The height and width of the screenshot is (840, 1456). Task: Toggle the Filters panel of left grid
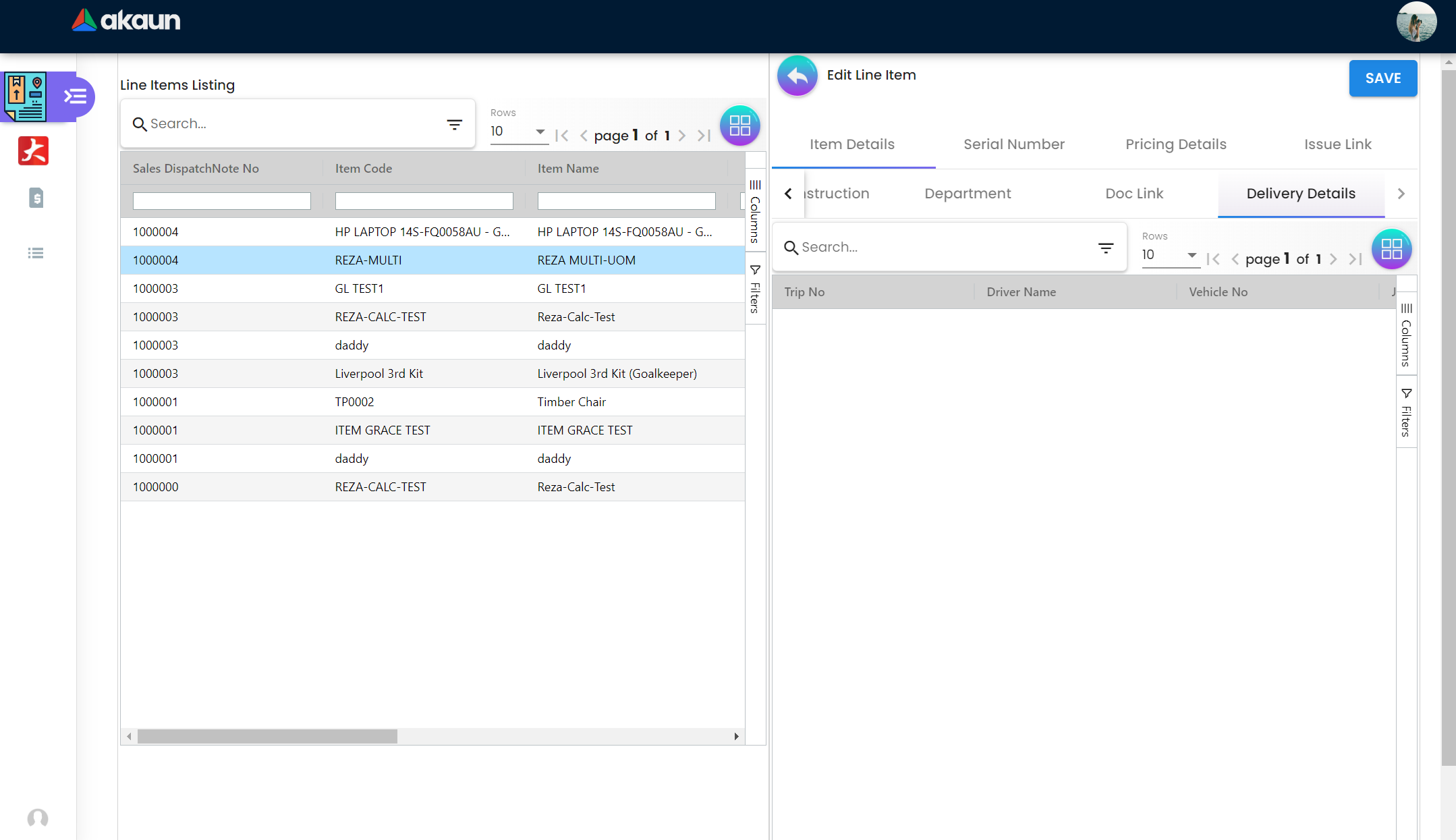tap(755, 289)
